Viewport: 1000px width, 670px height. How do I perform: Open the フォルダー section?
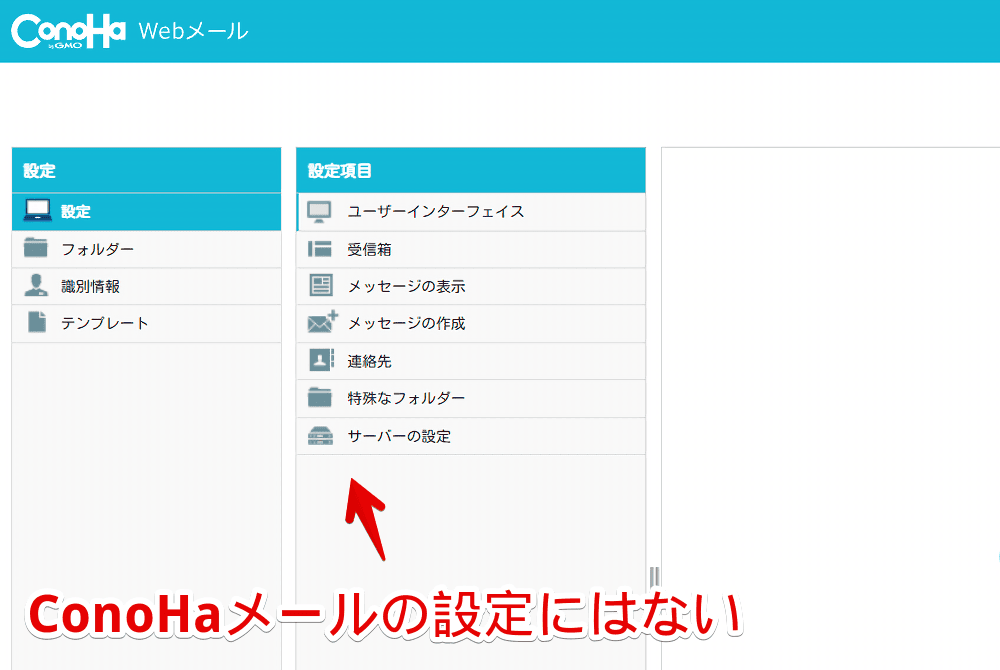tap(147, 249)
